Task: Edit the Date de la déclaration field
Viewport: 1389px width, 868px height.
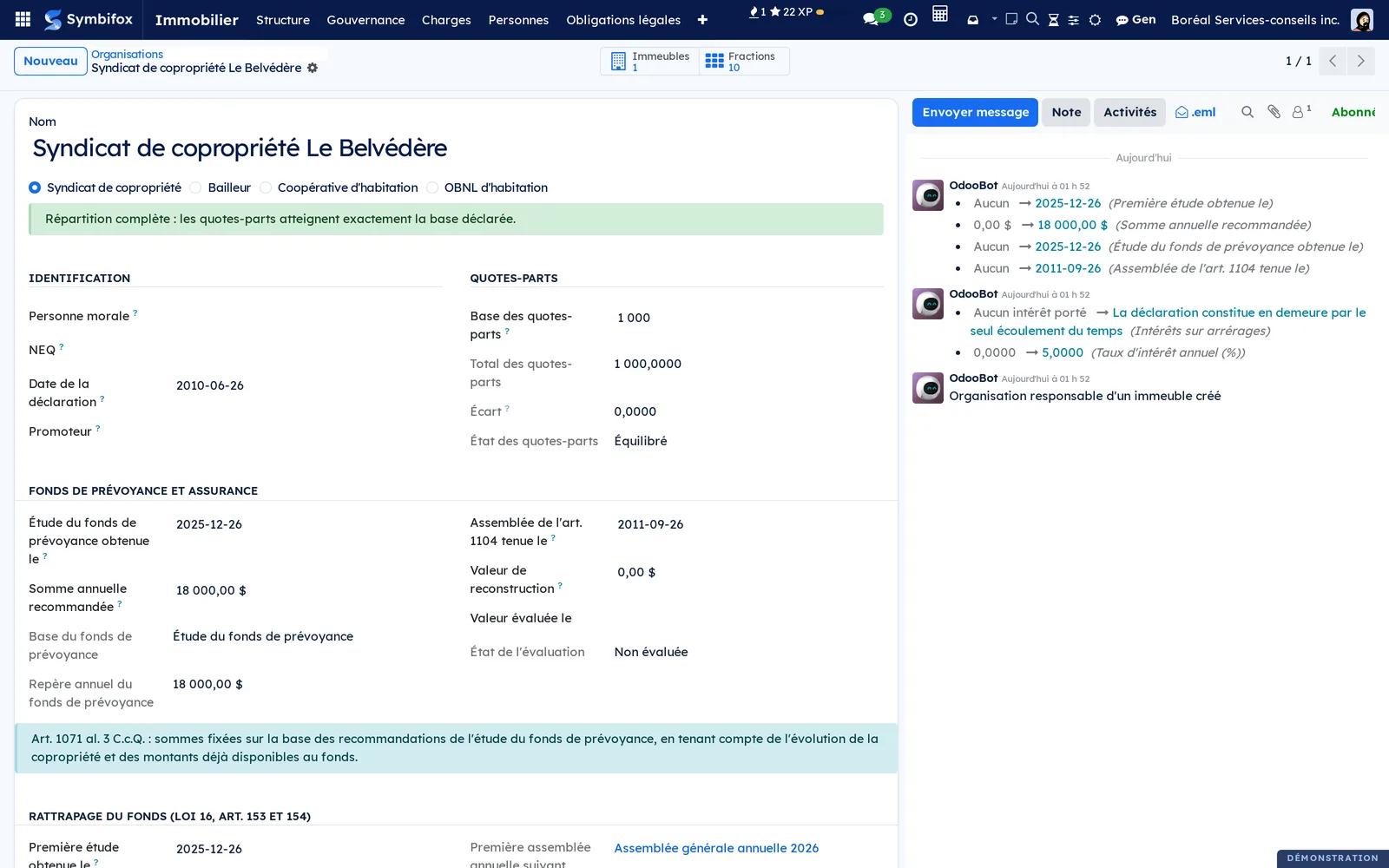Action: (x=307, y=385)
